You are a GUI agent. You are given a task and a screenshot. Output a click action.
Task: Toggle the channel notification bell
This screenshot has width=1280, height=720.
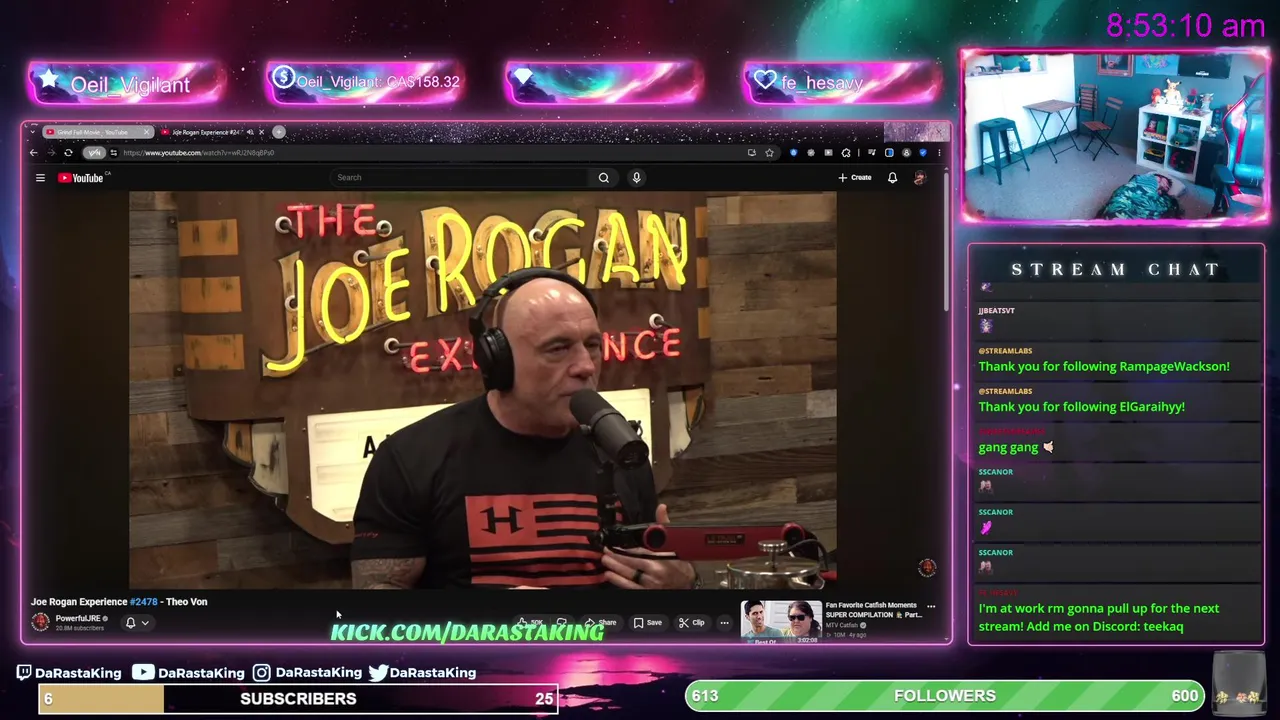pos(130,623)
